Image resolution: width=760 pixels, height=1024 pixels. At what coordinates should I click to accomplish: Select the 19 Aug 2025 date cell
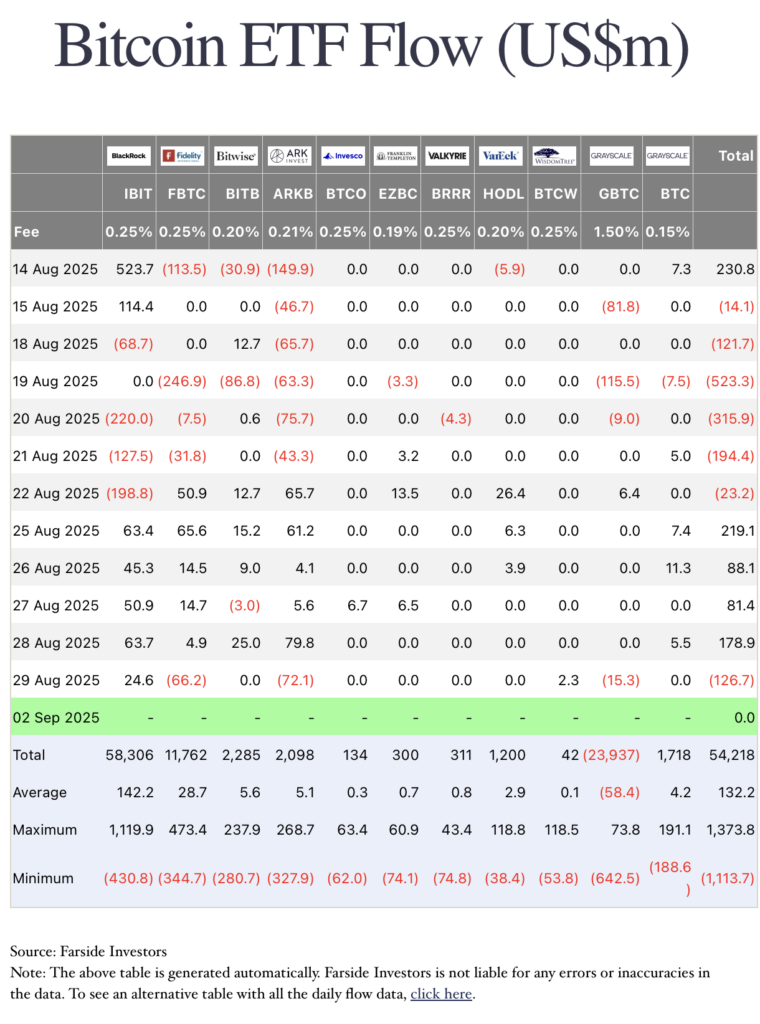click(x=55, y=381)
